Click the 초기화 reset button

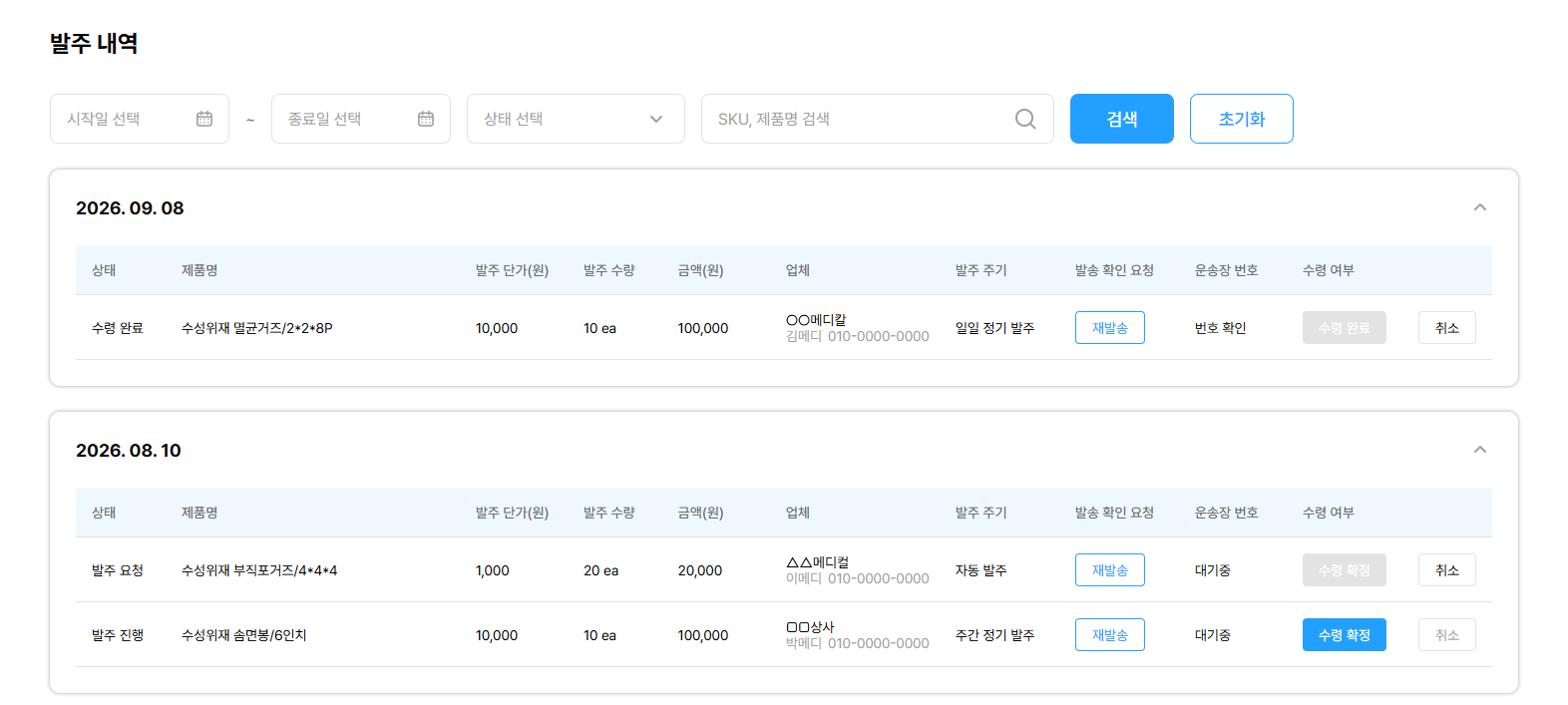(x=1242, y=119)
